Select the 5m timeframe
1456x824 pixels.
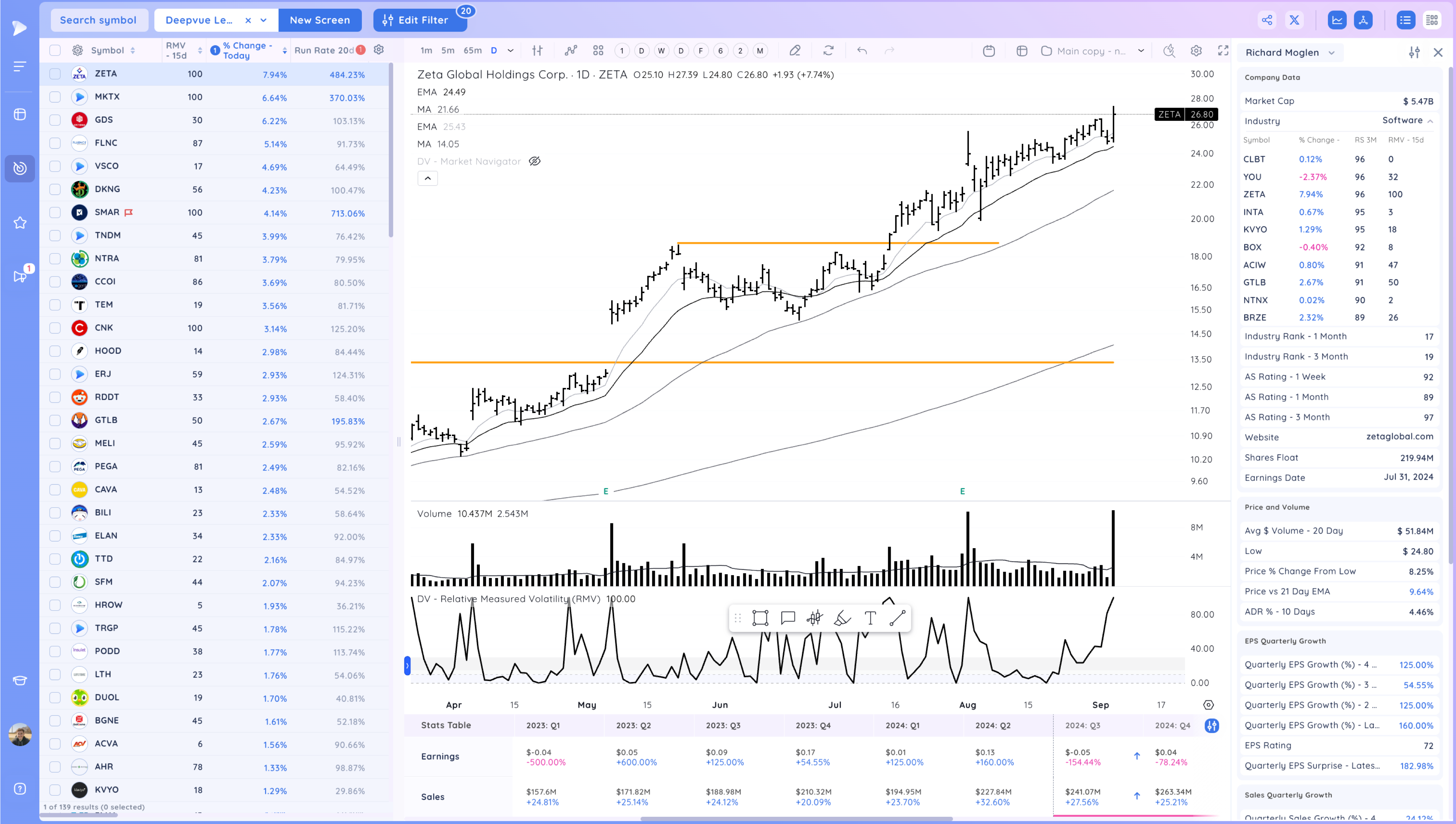[448, 50]
